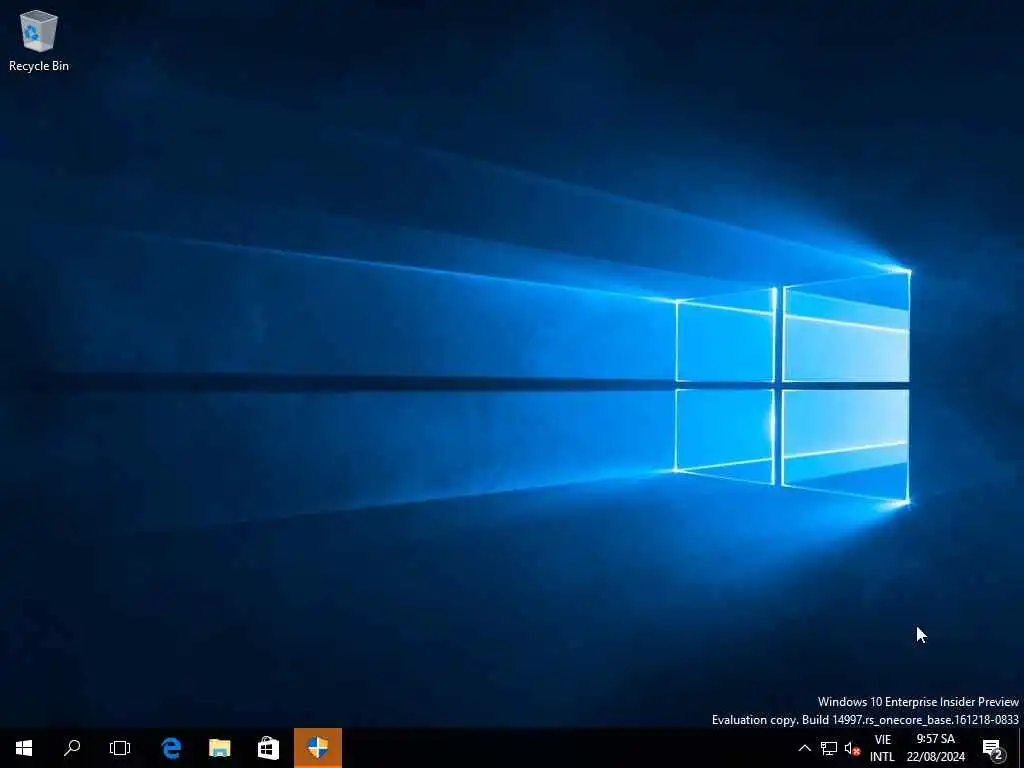1024x768 pixels.
Task: Open File Explorer from the taskbar
Action: [219, 748]
